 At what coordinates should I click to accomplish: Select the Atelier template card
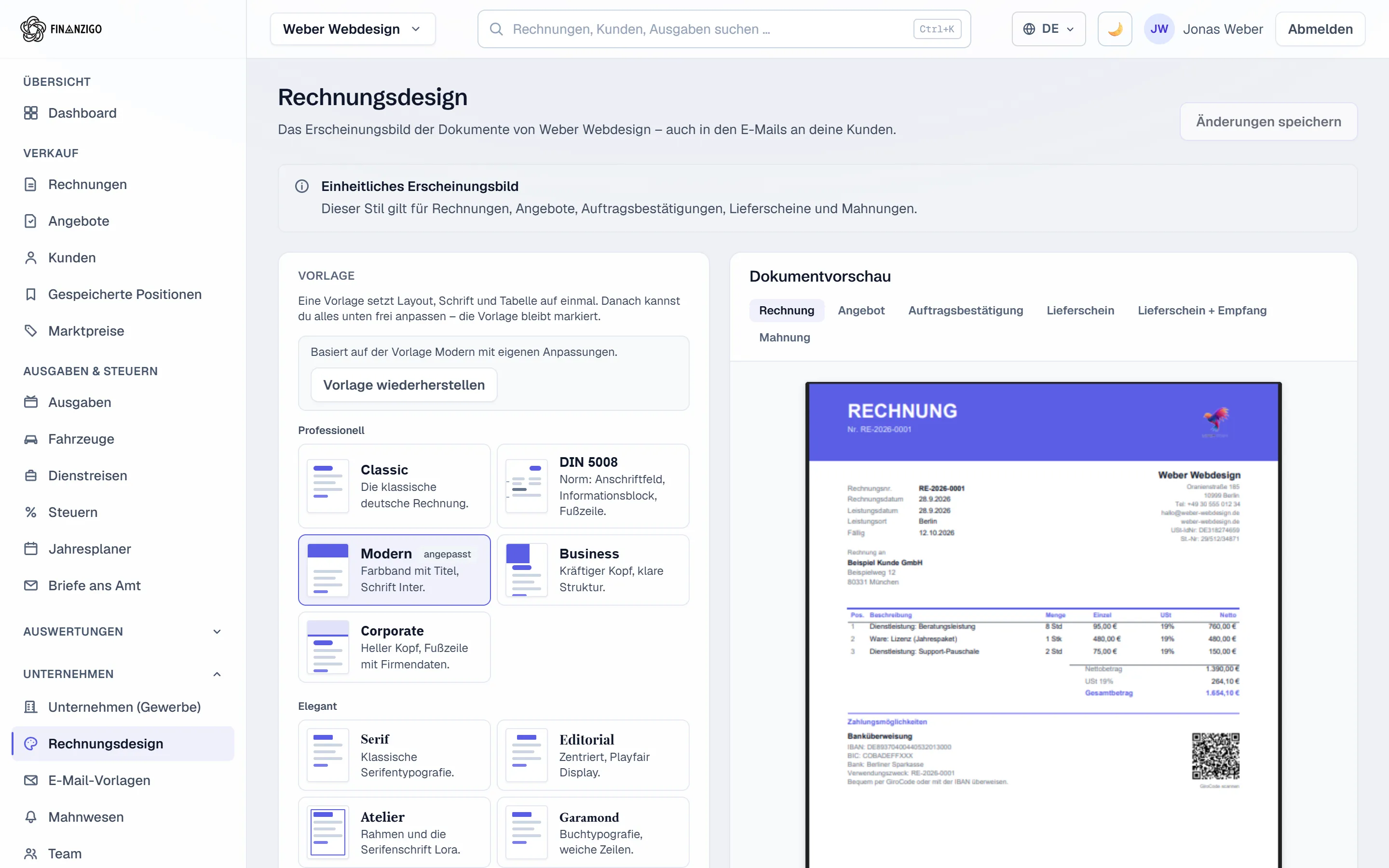(x=395, y=832)
